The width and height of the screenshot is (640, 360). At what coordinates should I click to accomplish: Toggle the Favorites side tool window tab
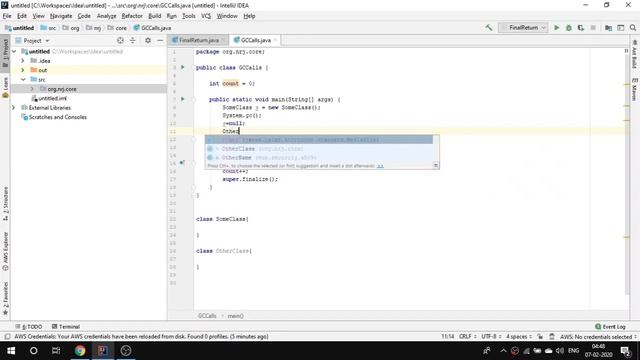pyautogui.click(x=5, y=298)
